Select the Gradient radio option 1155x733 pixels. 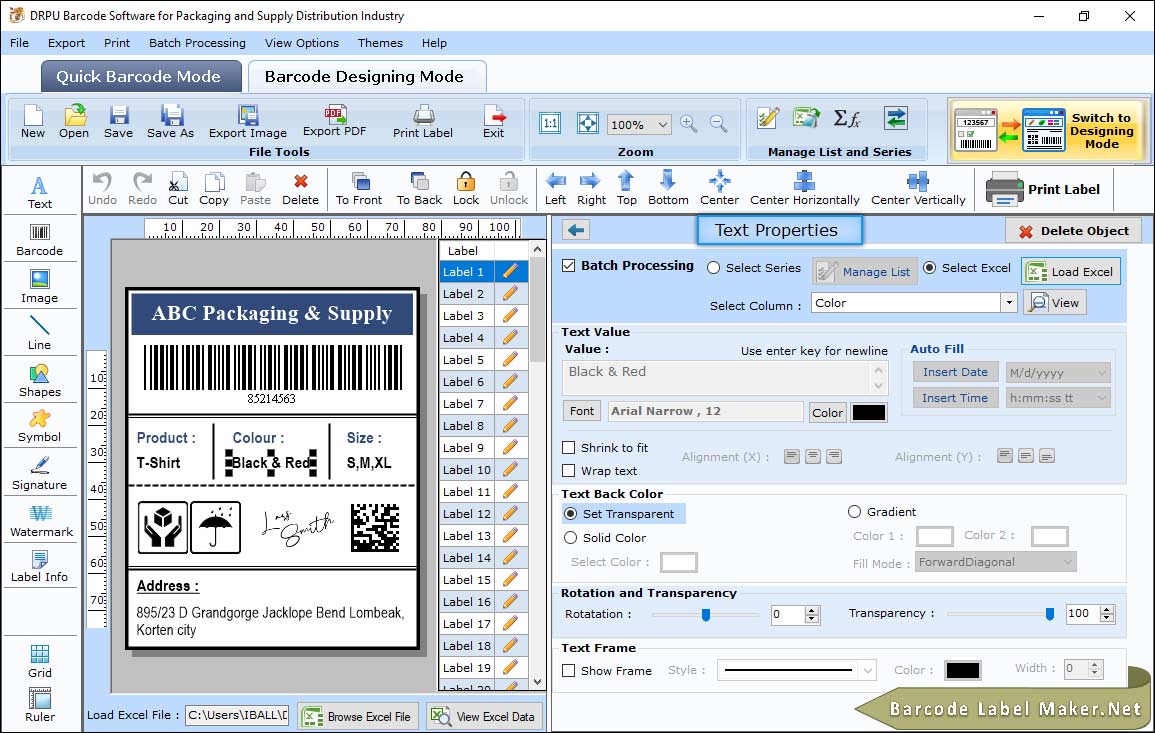pos(854,512)
